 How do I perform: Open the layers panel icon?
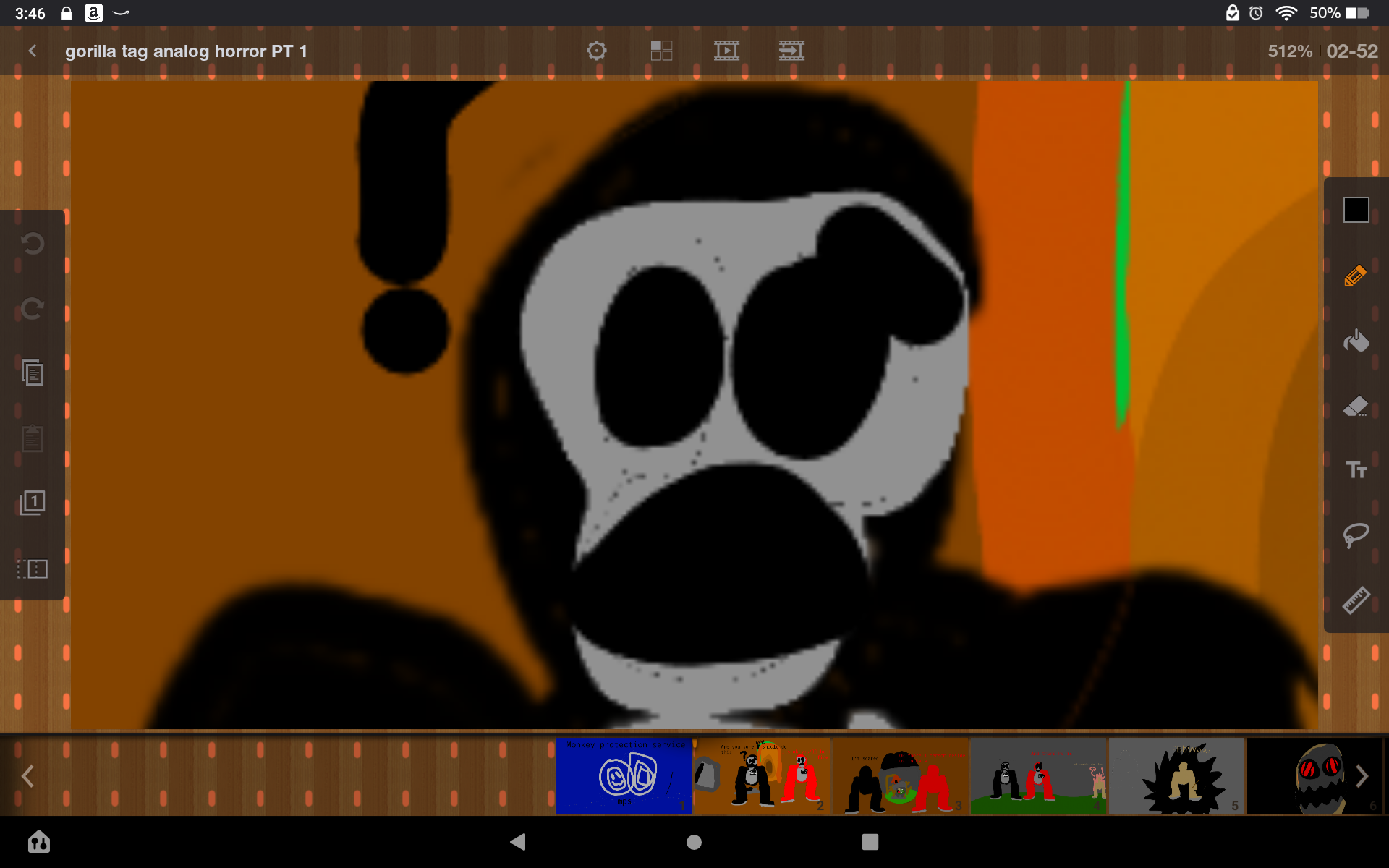pyautogui.click(x=33, y=503)
